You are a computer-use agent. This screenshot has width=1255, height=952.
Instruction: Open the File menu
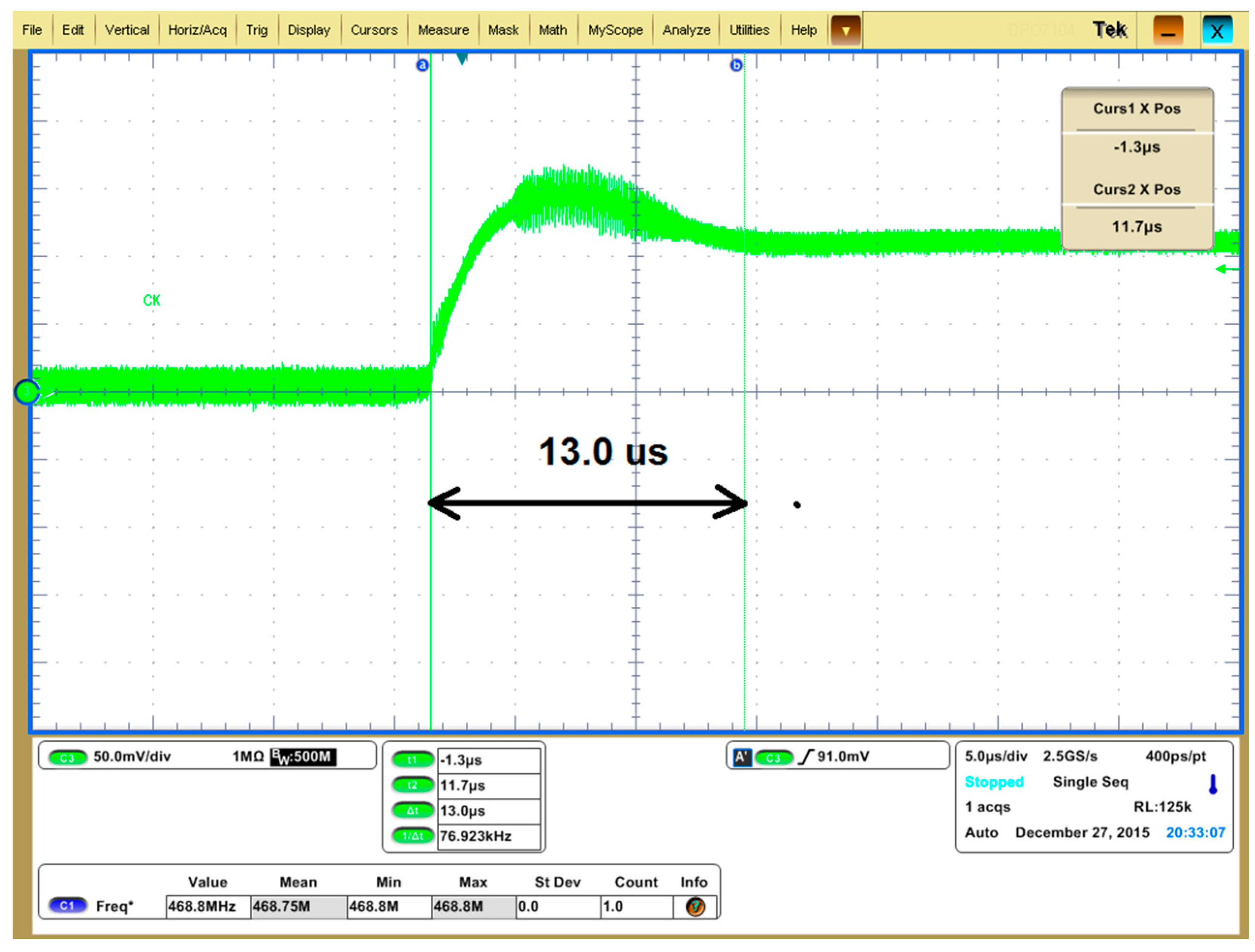point(32,30)
